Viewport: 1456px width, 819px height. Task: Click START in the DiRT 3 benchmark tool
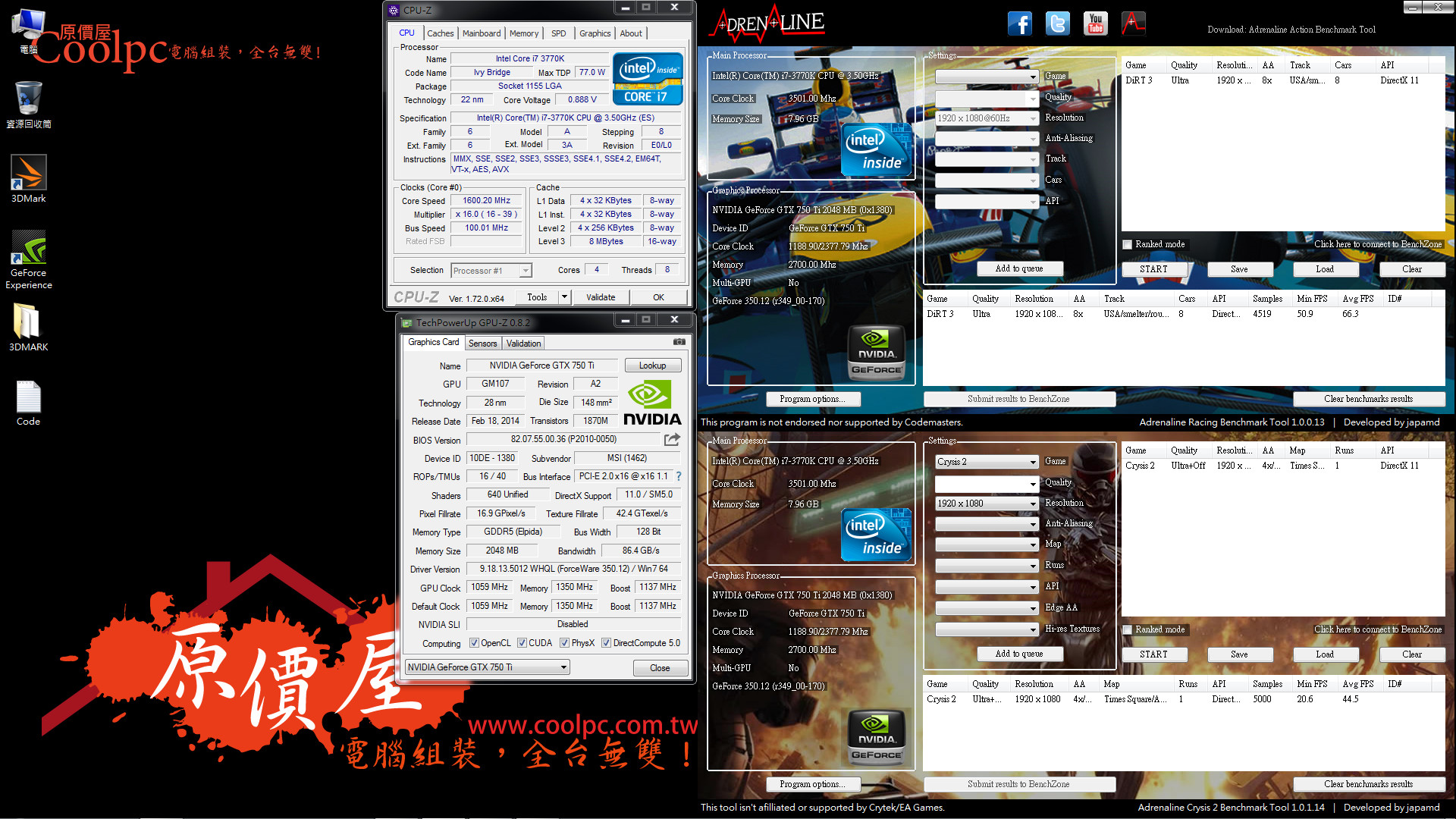[1153, 269]
